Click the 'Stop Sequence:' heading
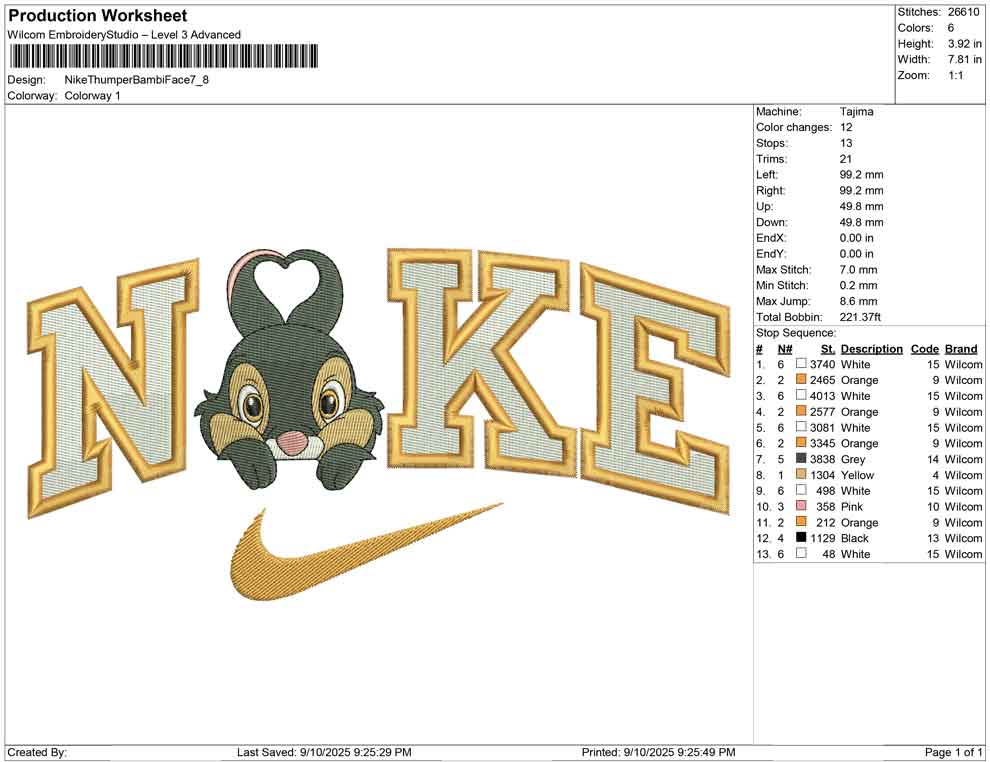Image resolution: width=990 pixels, height=762 pixels. click(x=796, y=333)
